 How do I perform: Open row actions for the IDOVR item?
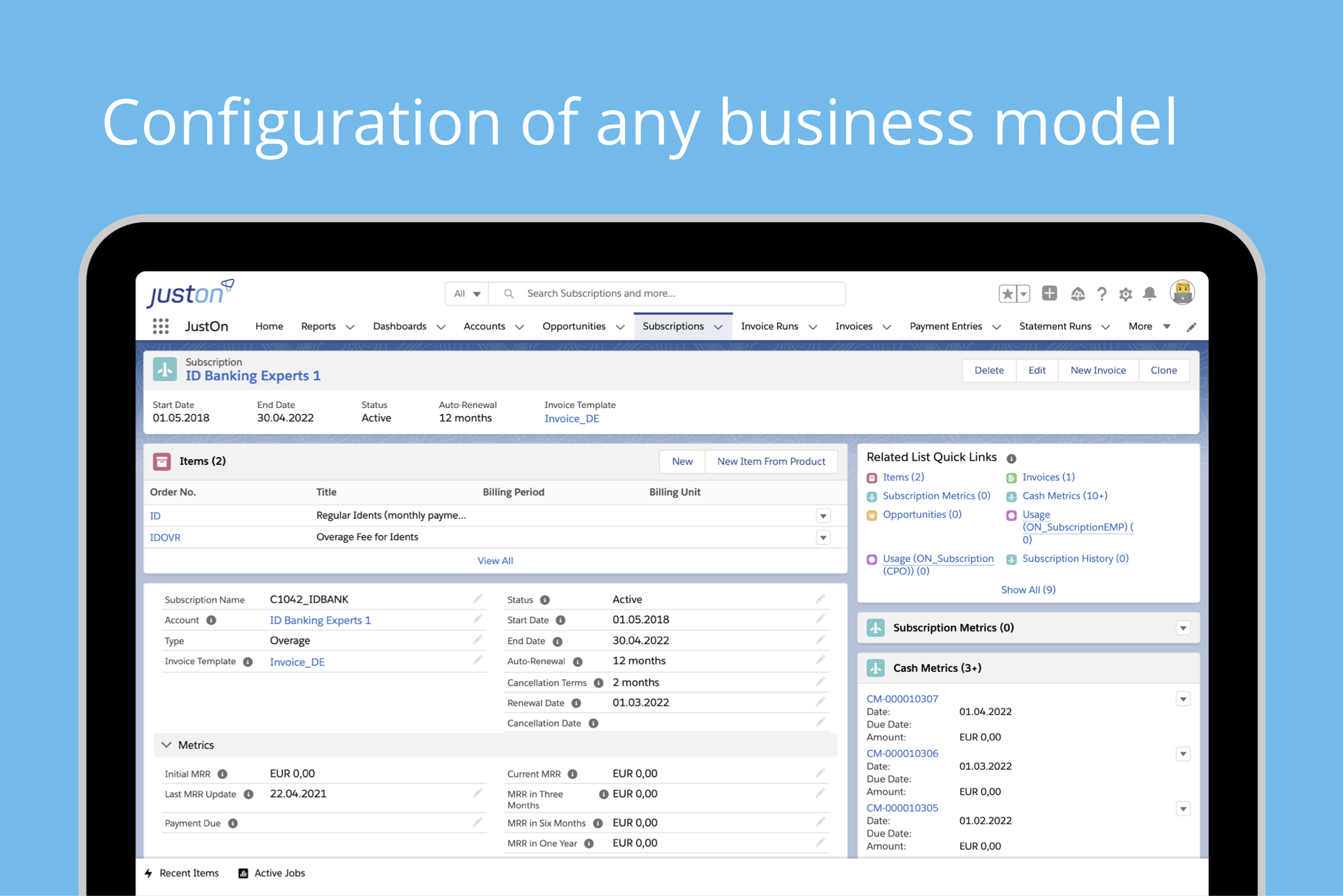pos(823,537)
